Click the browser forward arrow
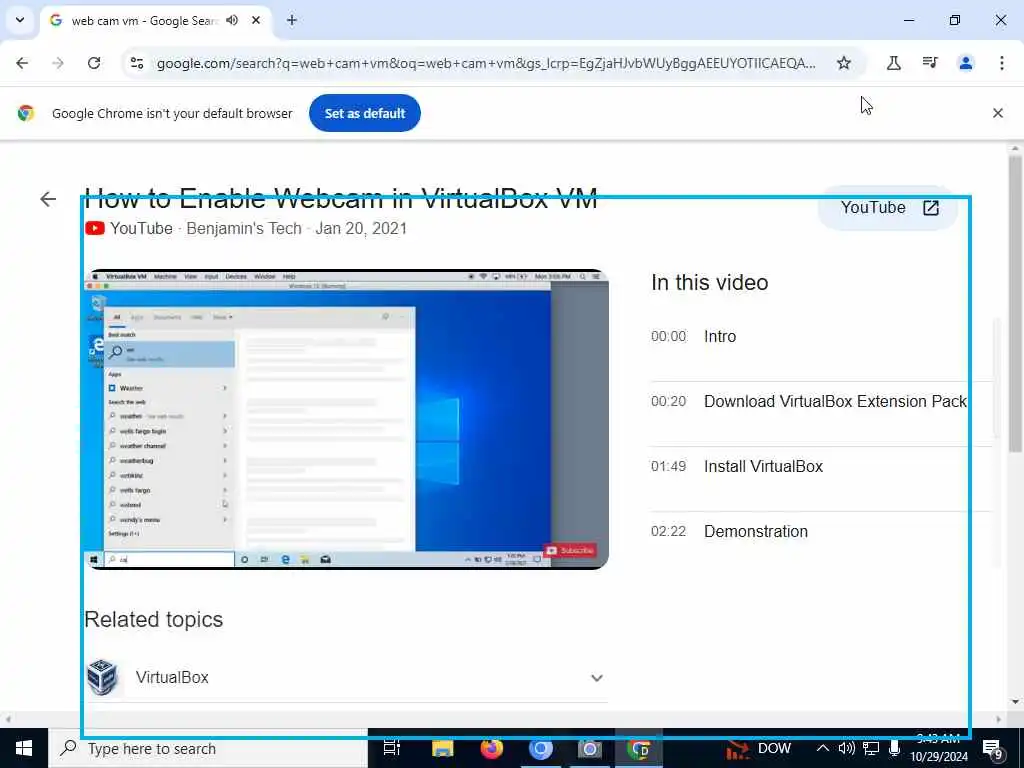Viewport: 1024px width, 768px height. [58, 63]
